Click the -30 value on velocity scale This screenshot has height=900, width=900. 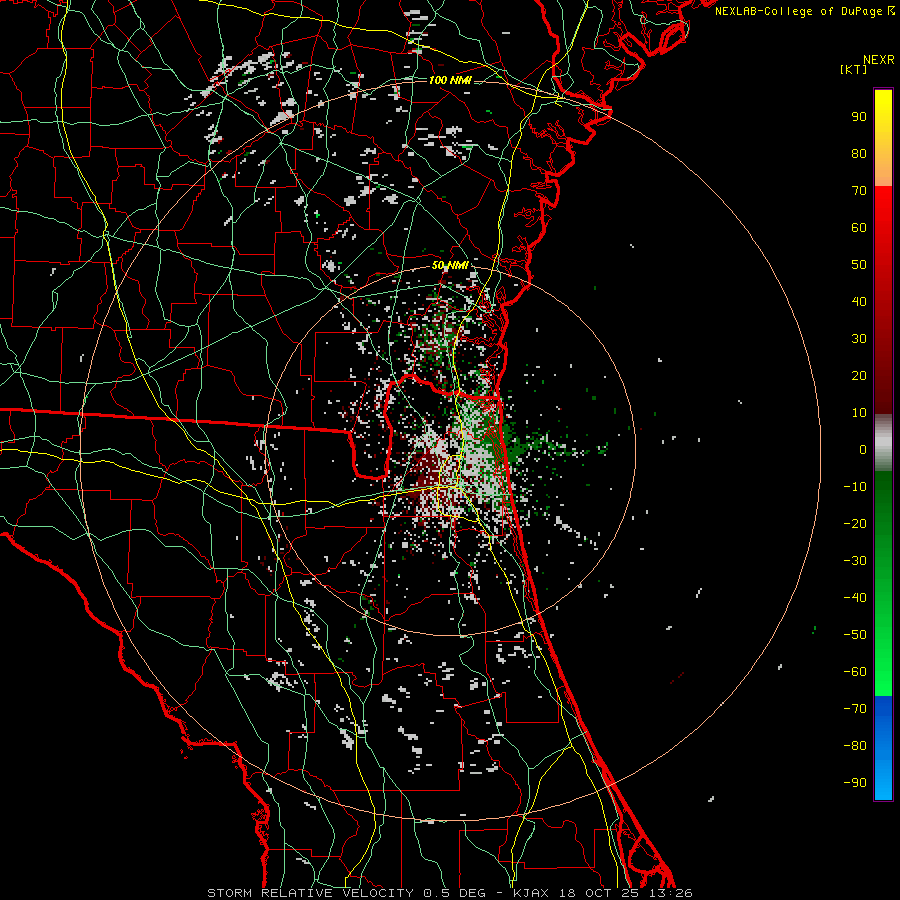pos(855,561)
